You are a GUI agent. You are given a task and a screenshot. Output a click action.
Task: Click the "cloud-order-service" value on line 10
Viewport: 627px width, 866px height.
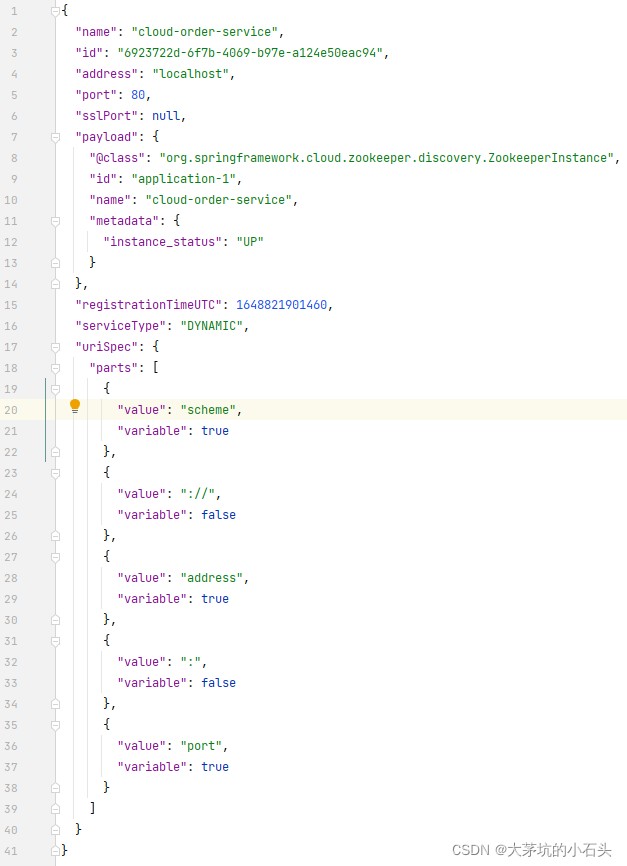219,200
